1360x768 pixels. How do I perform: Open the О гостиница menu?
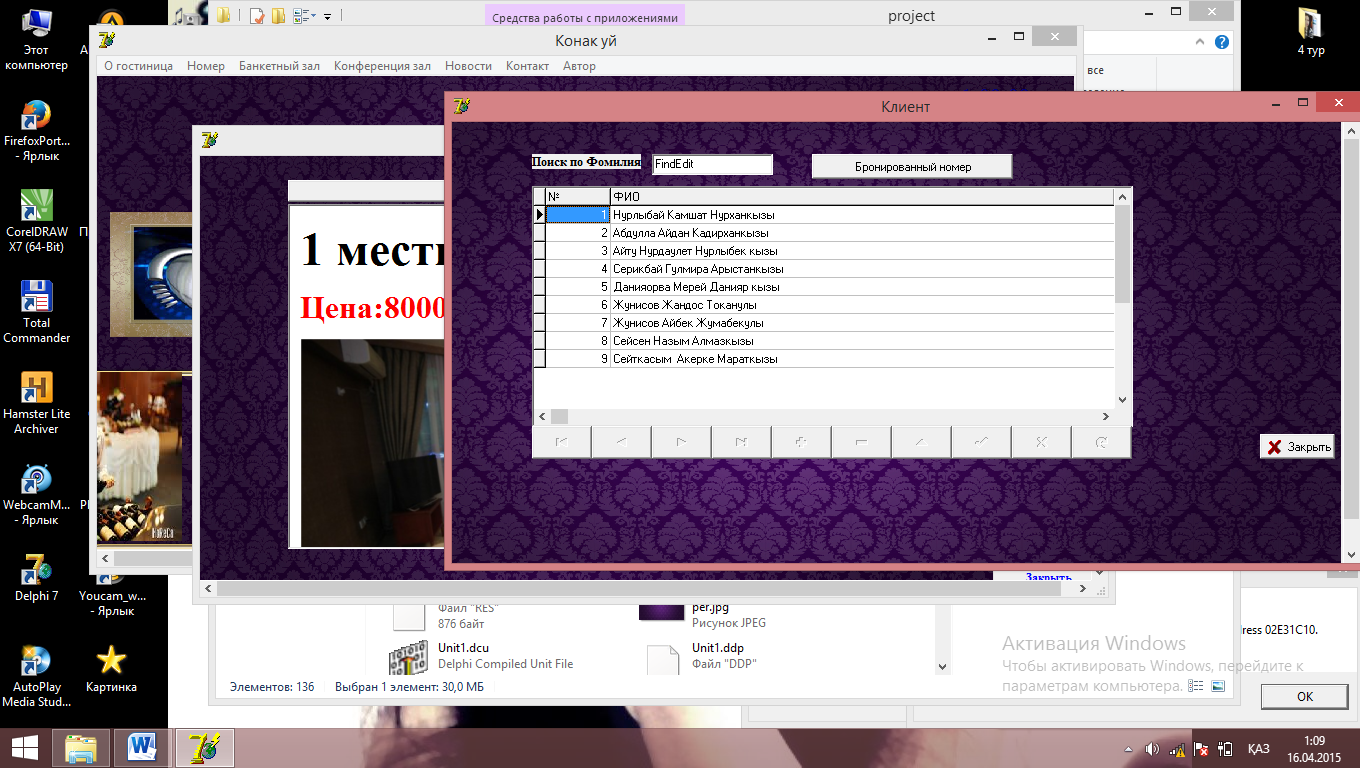pos(138,66)
